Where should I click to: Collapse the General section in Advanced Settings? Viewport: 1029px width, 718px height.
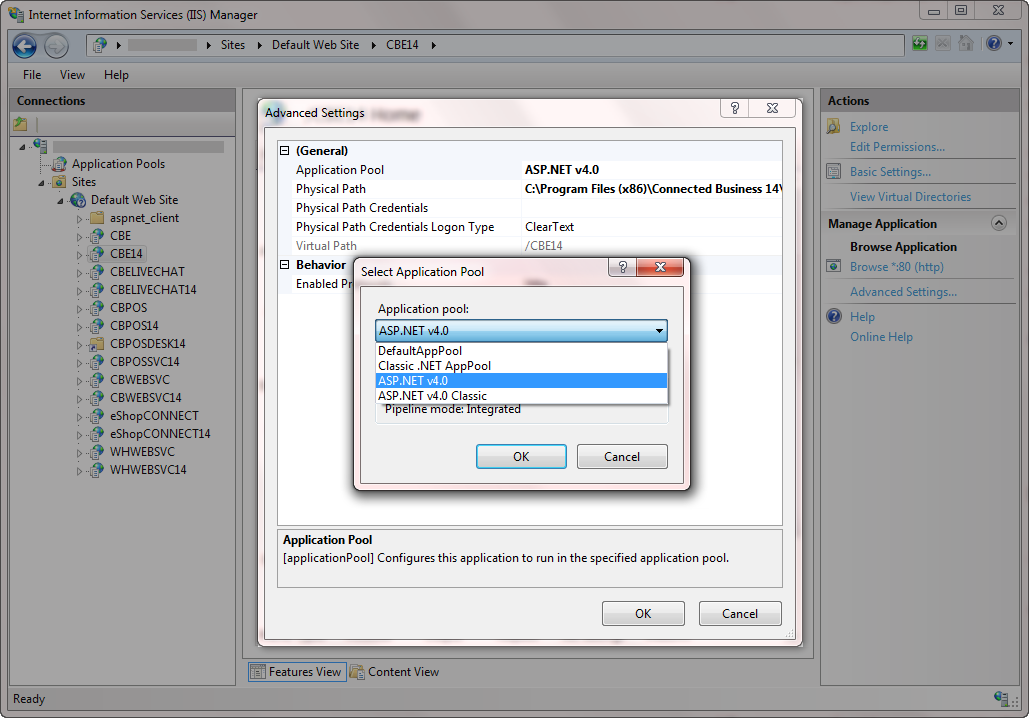click(285, 151)
